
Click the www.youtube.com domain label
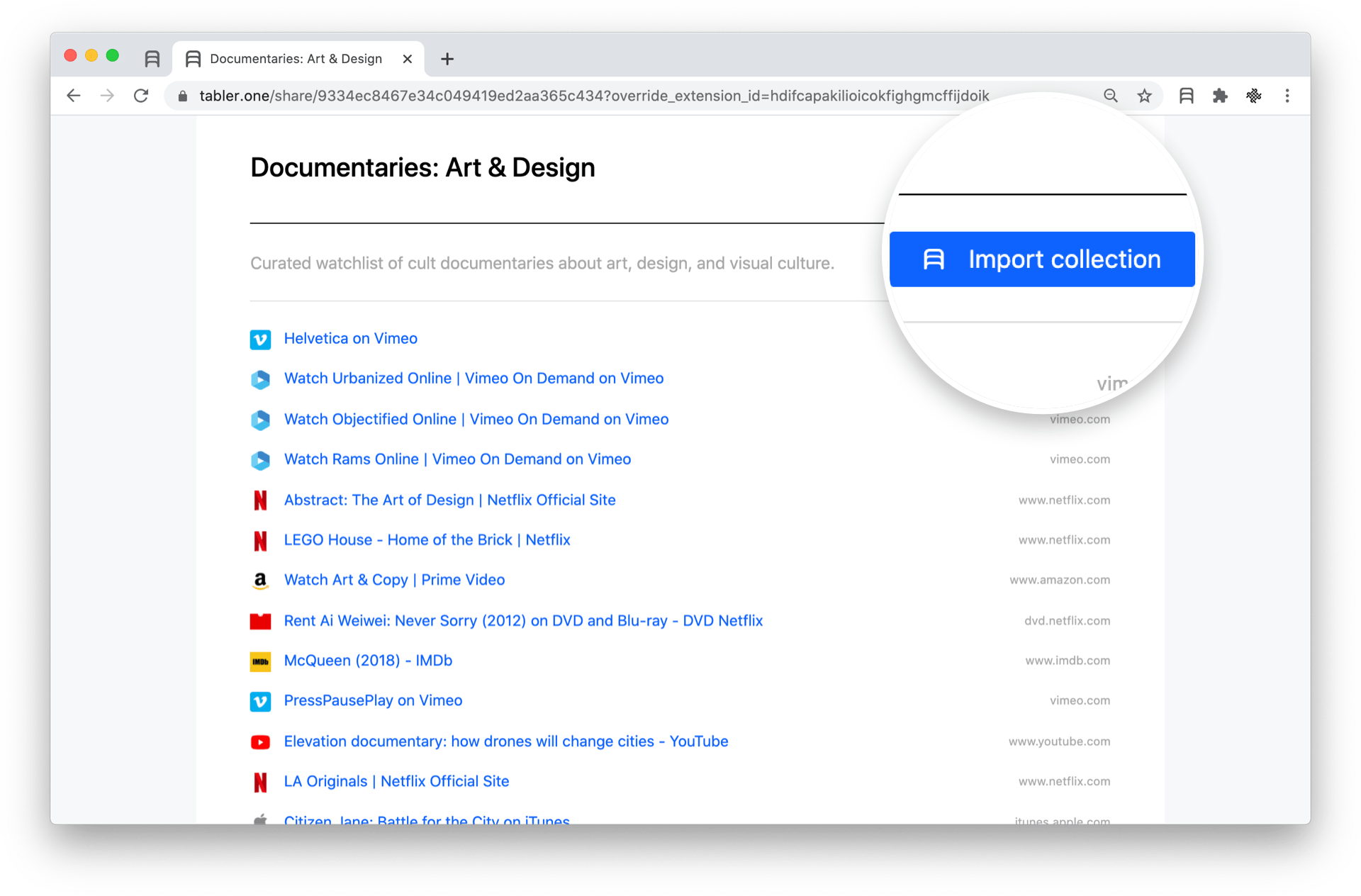(x=1059, y=741)
